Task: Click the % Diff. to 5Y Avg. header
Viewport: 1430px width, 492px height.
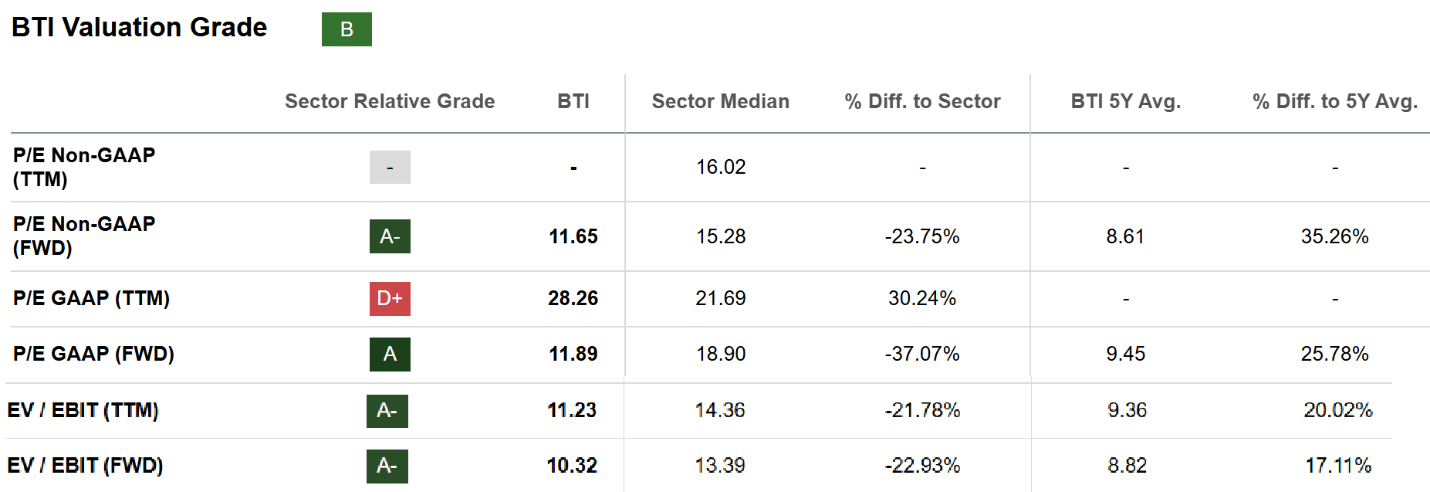Action: pos(1335,101)
